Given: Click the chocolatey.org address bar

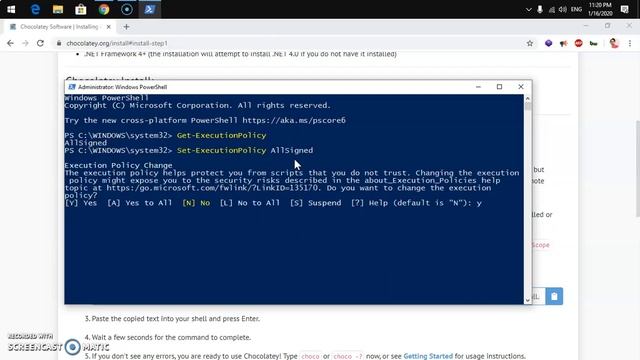Looking at the screenshot, I should tap(286, 43).
